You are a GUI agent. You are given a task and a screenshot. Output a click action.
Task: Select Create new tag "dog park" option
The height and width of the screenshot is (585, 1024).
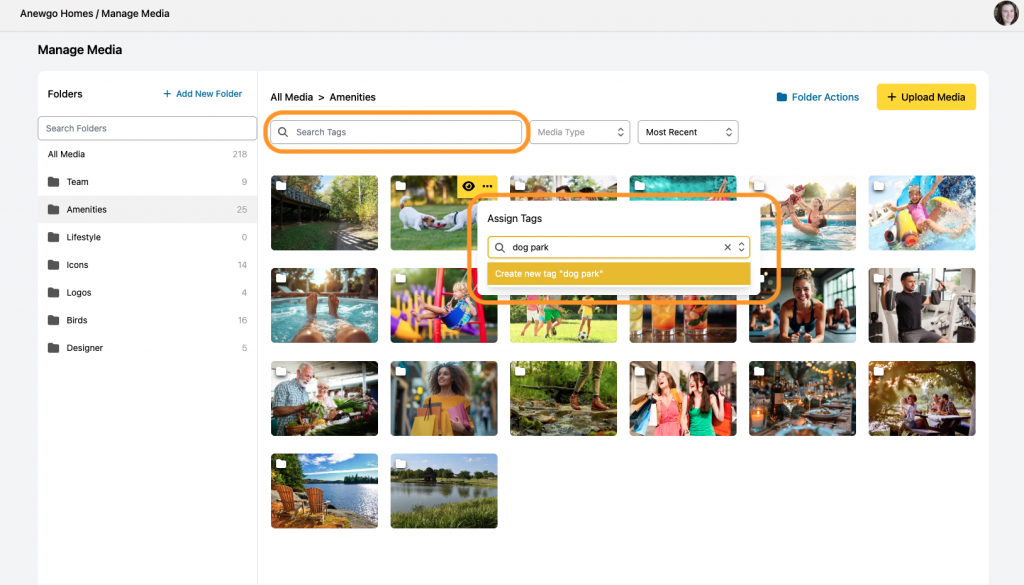click(x=618, y=274)
